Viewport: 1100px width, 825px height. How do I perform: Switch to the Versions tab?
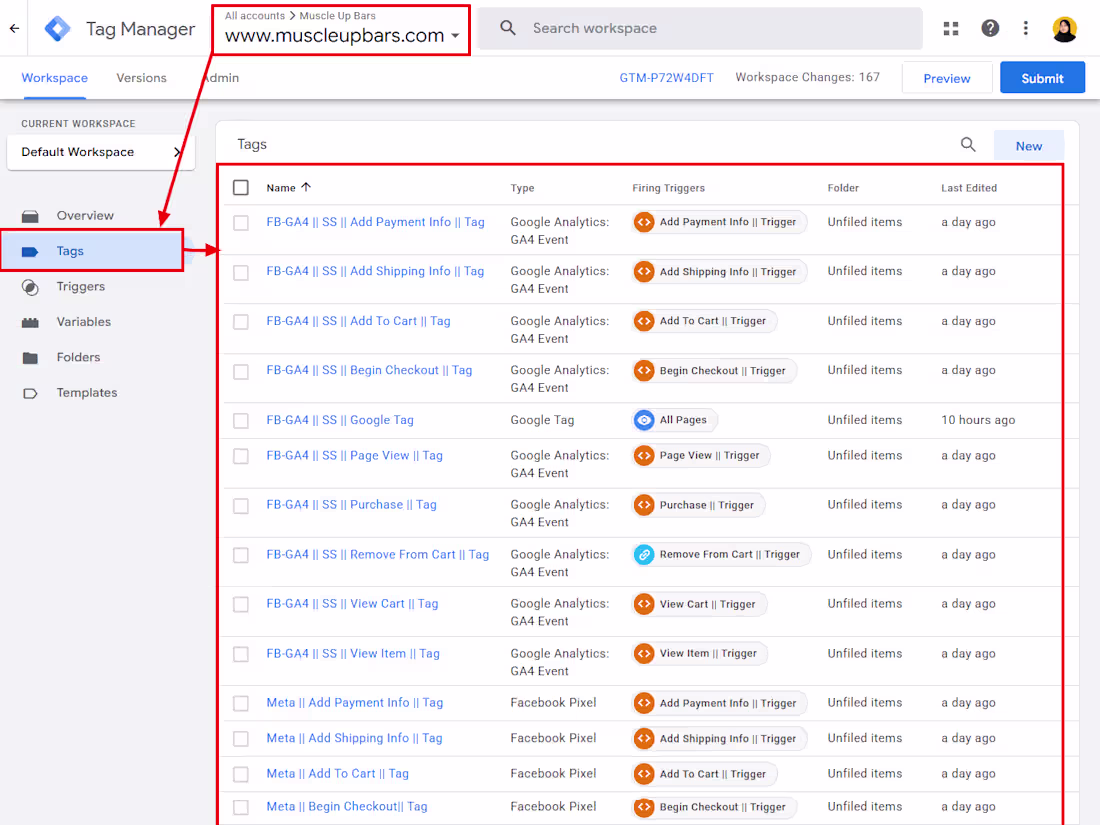click(141, 77)
